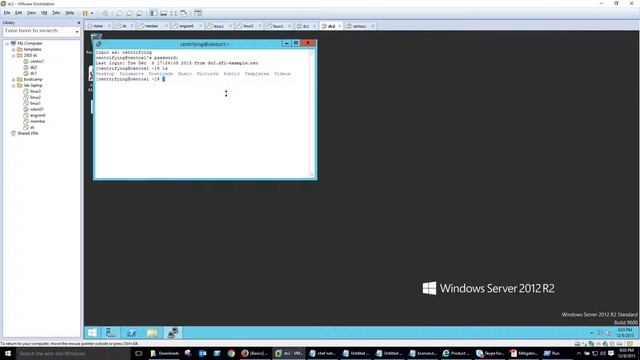Select the bootcamp folder row
The width and height of the screenshot is (640, 360).
(29, 80)
